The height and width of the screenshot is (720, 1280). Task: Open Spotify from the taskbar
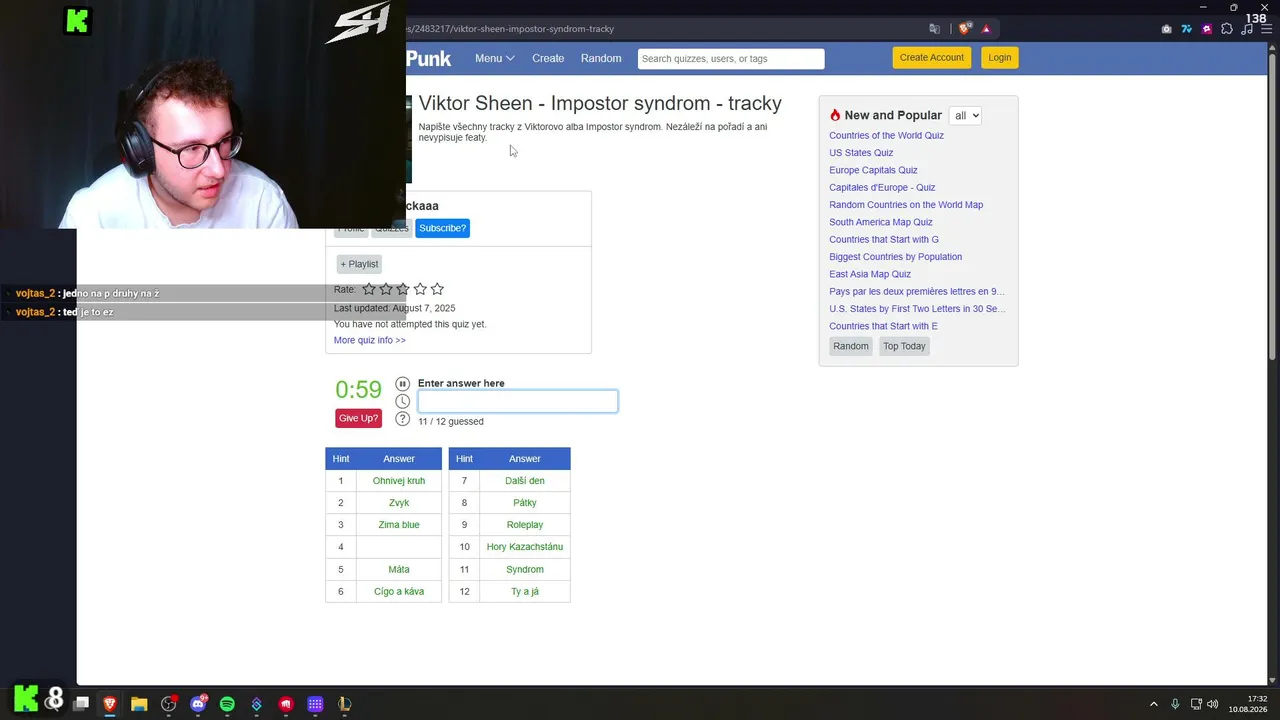(227, 704)
